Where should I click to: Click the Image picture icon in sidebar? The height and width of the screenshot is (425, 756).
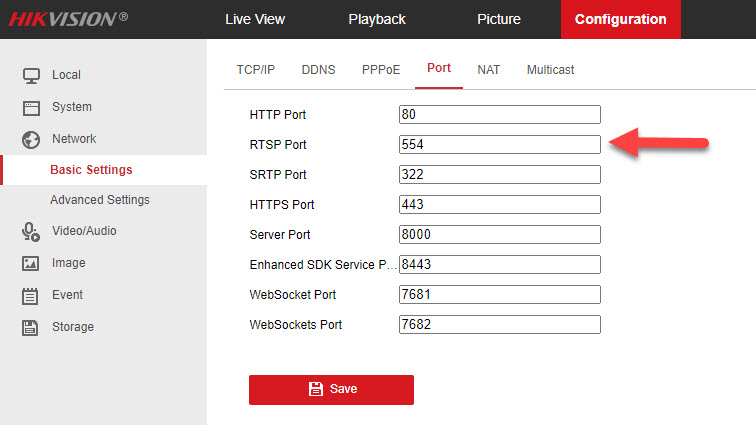pyautogui.click(x=31, y=263)
